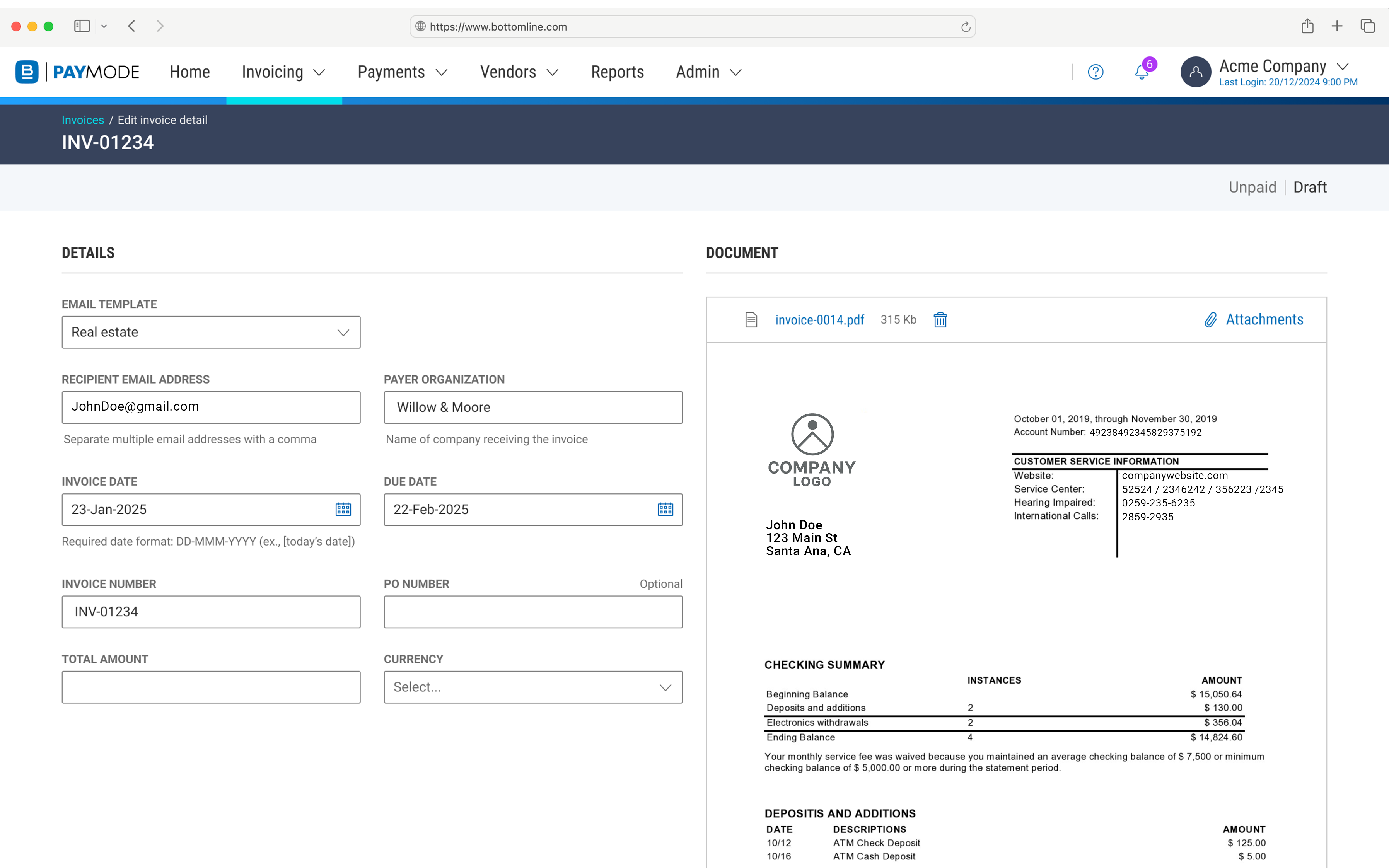Show tab overview icon in browser
This screenshot has width=1389, height=868.
1368,26
